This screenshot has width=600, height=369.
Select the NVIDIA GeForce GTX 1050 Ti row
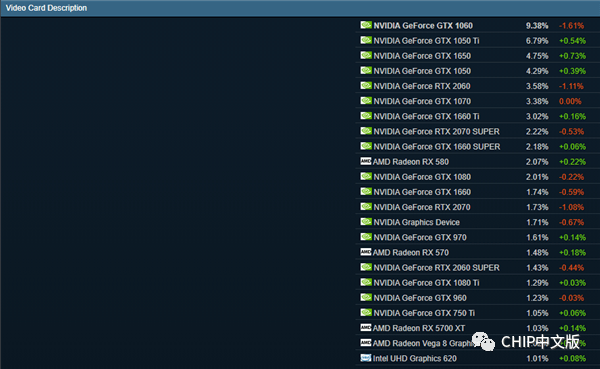(x=478, y=41)
